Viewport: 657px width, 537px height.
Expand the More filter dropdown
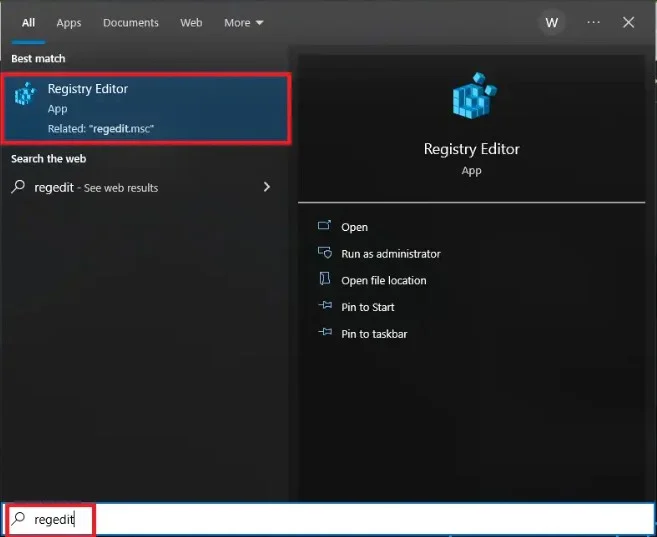click(x=244, y=22)
